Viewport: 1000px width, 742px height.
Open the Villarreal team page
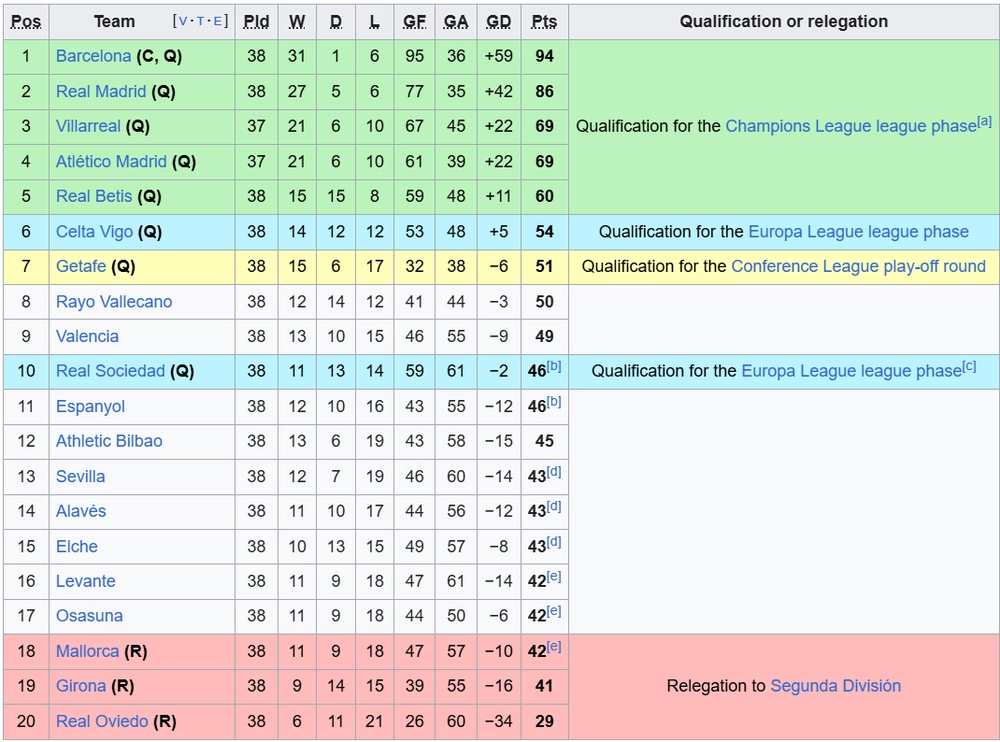click(88, 126)
